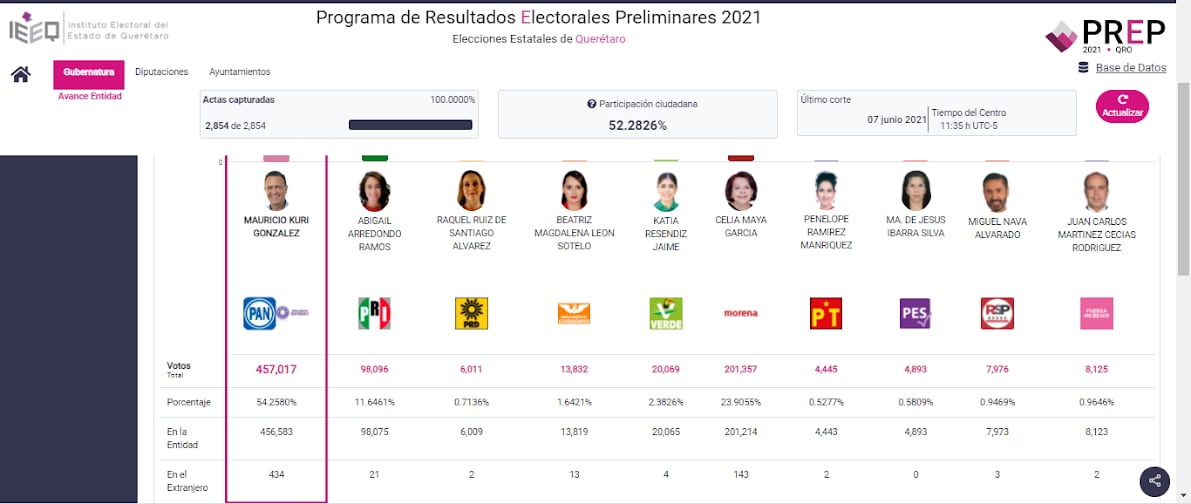
Task: Click the PRD party logo
Action: [x=471, y=313]
